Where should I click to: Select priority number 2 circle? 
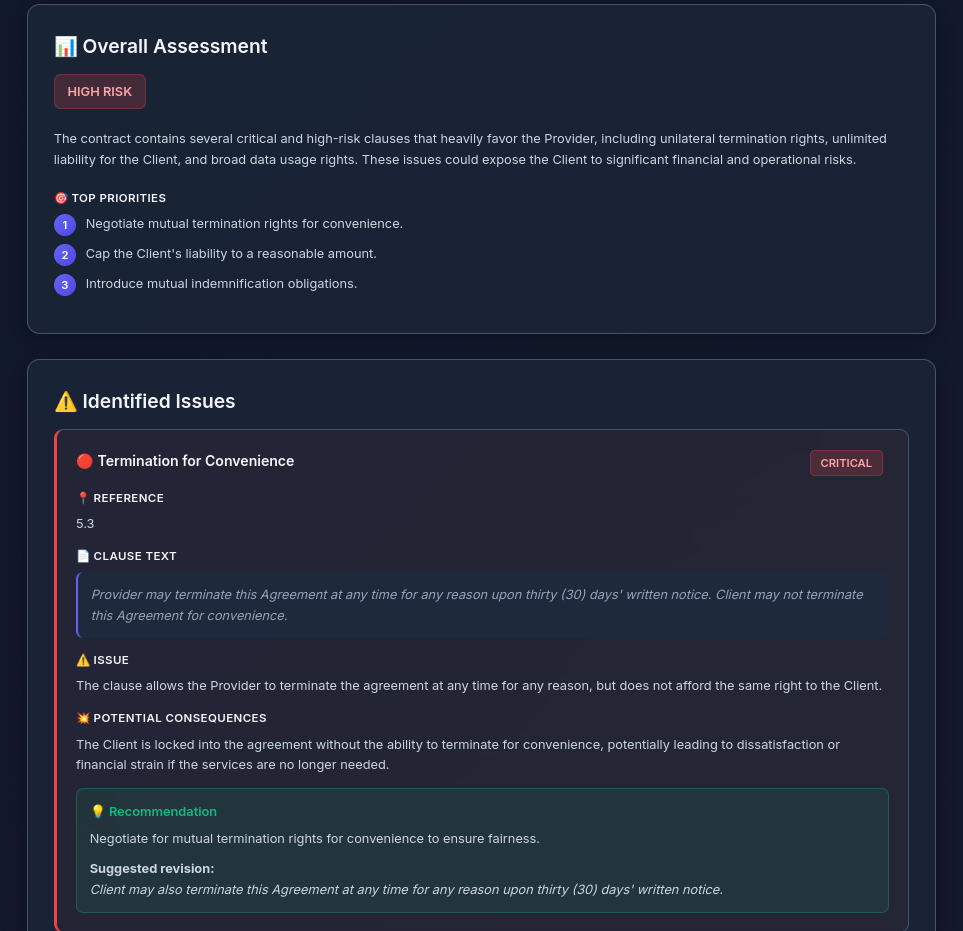[x=65, y=255]
